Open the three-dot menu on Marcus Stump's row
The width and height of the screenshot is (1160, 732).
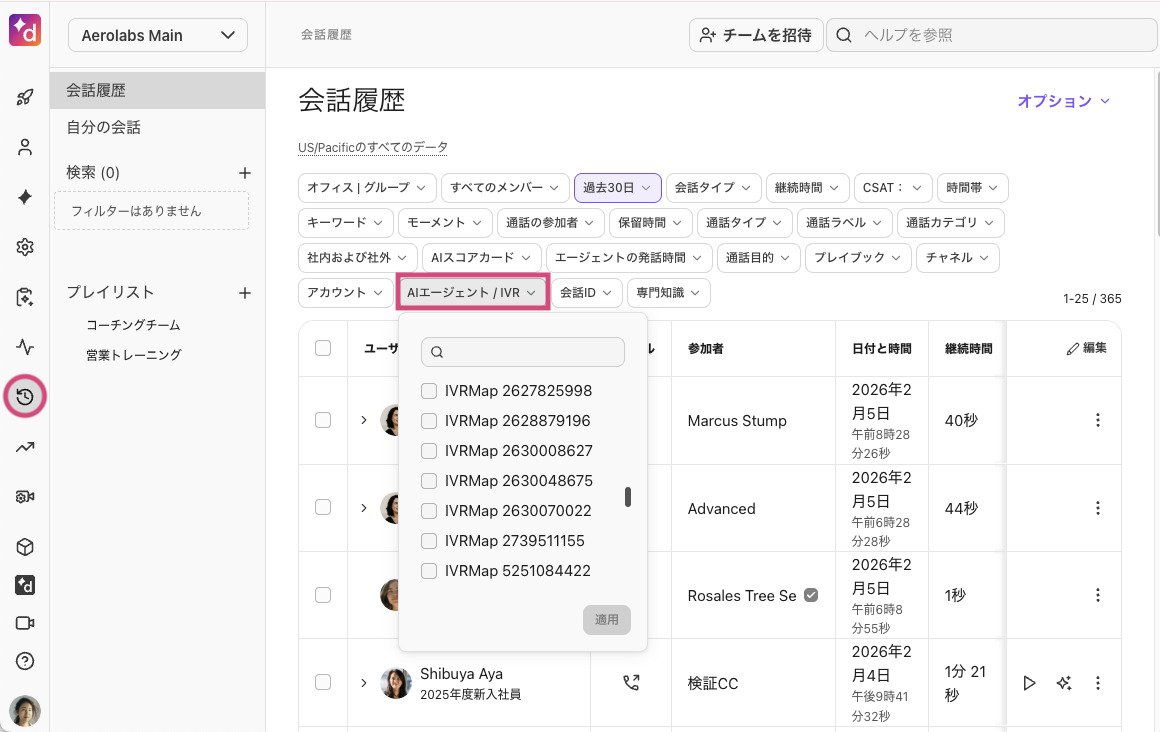tap(1097, 421)
